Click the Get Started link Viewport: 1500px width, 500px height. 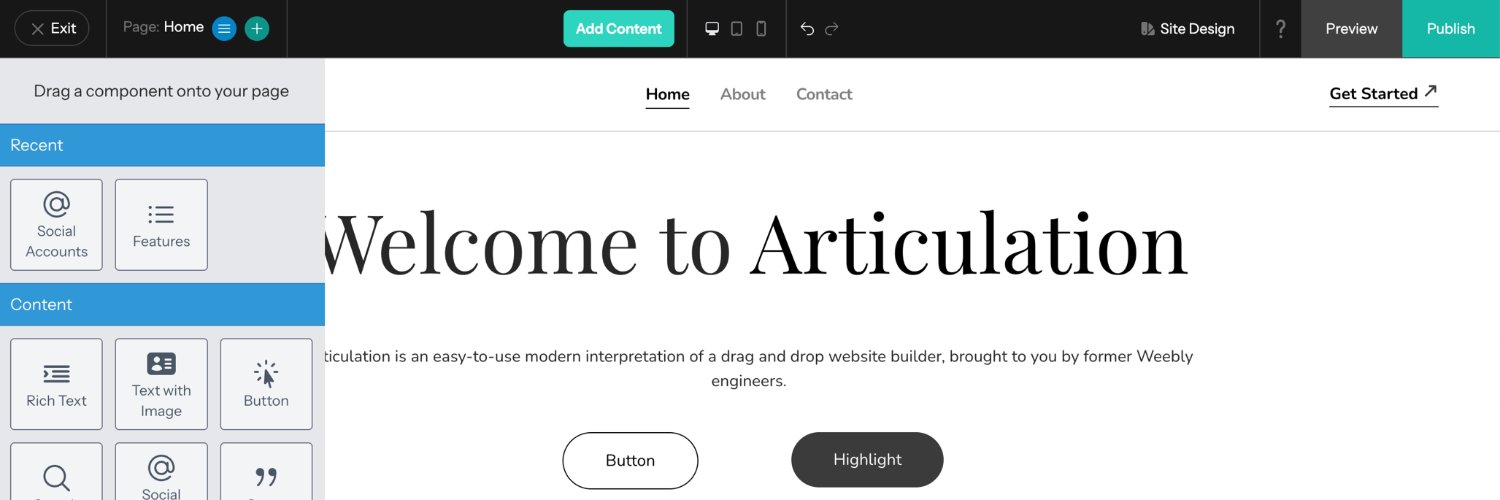coord(1383,94)
